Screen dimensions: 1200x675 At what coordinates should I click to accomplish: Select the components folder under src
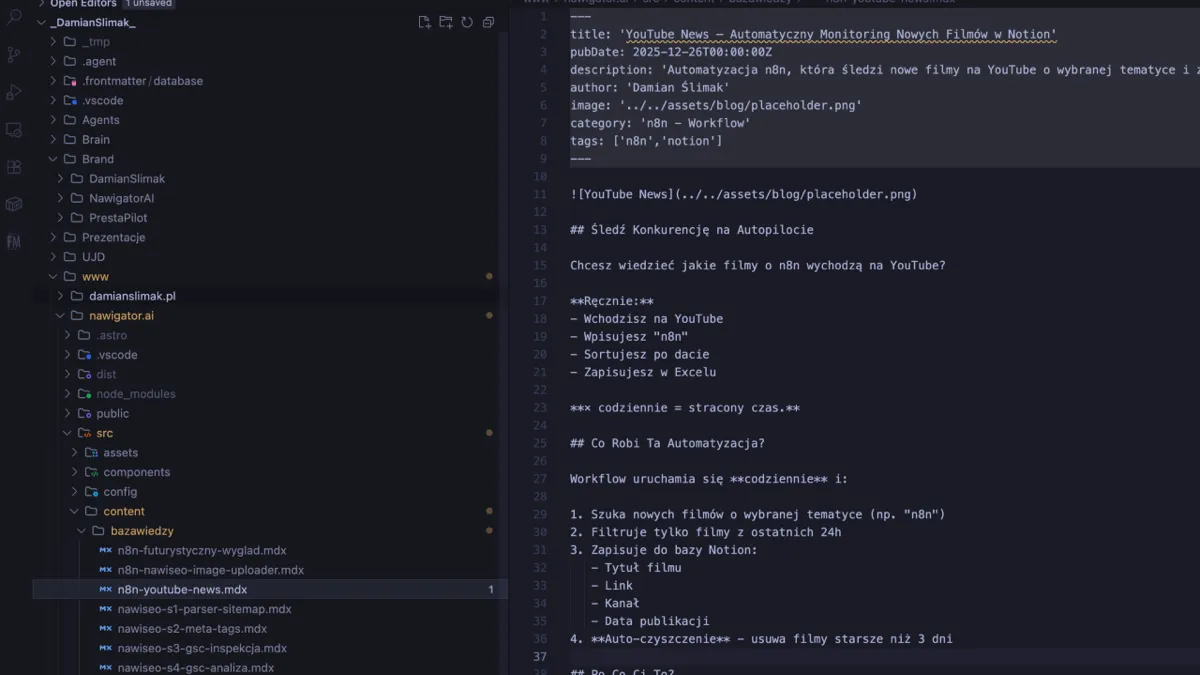point(136,472)
